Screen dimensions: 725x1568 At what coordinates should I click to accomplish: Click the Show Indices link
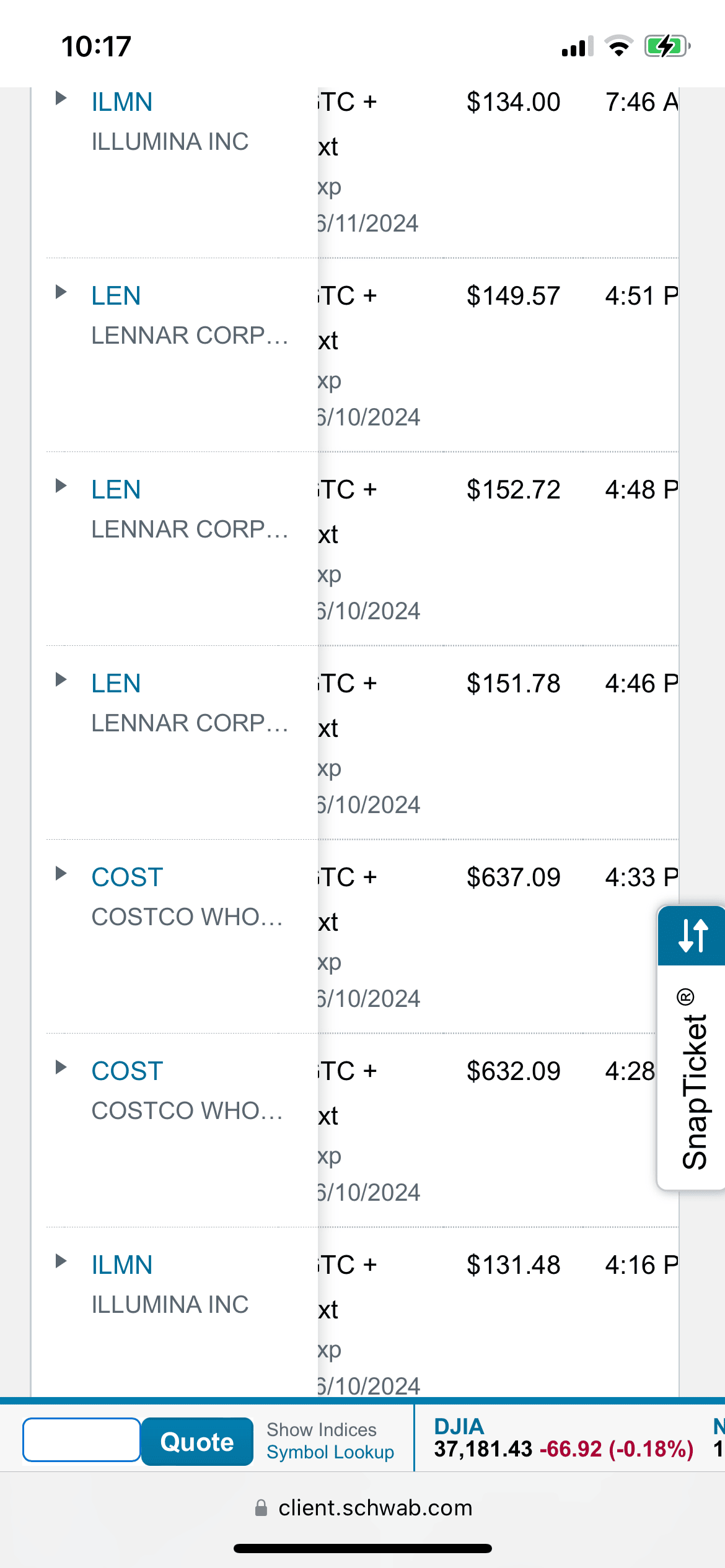[x=322, y=1429]
